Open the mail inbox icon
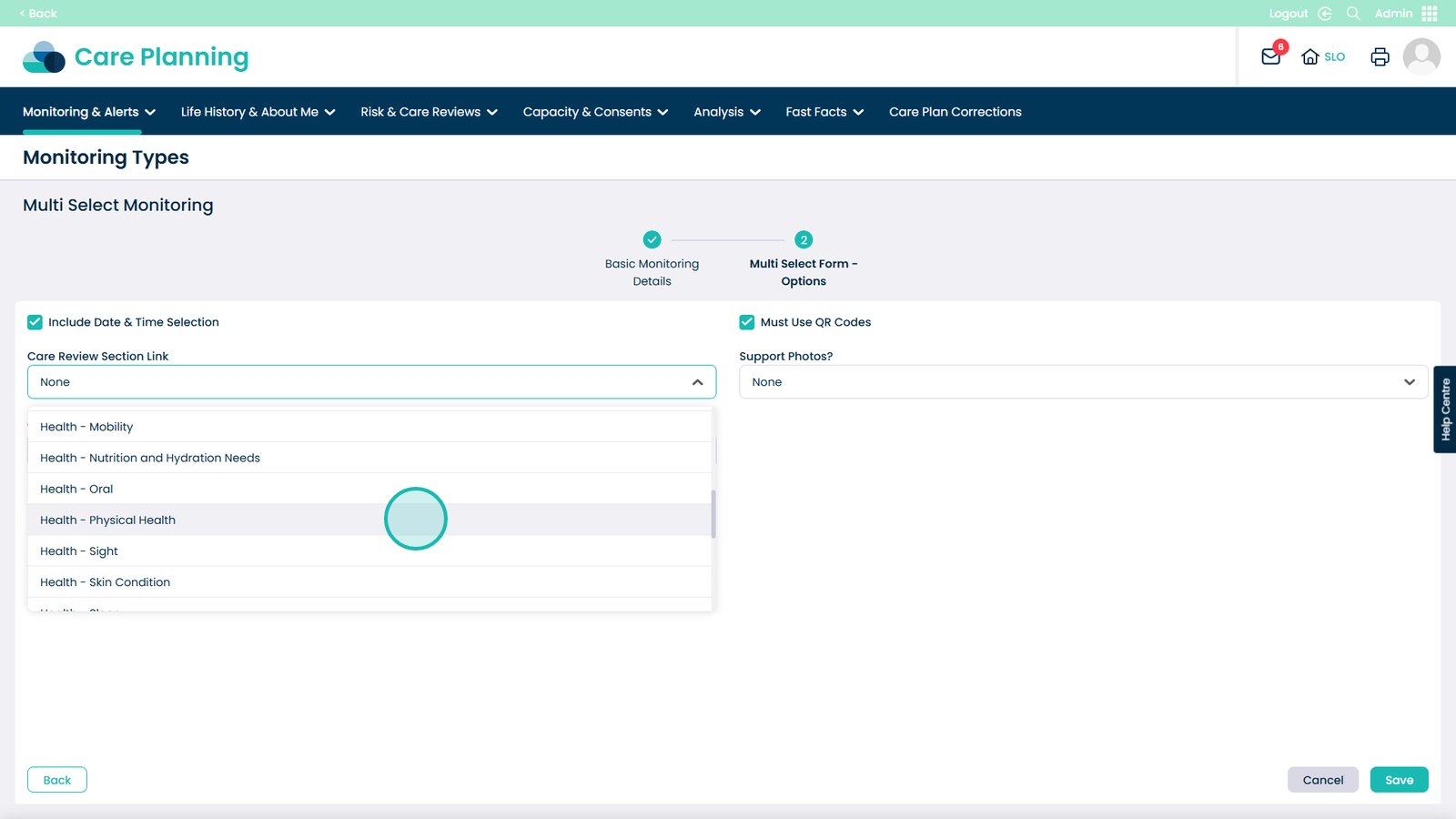The height and width of the screenshot is (819, 1456). coord(1271,56)
